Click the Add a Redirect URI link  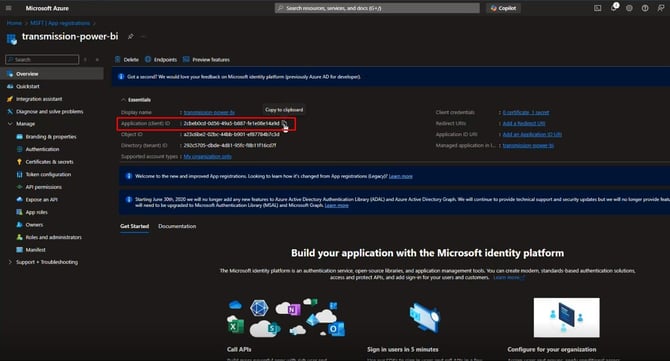tap(524, 123)
